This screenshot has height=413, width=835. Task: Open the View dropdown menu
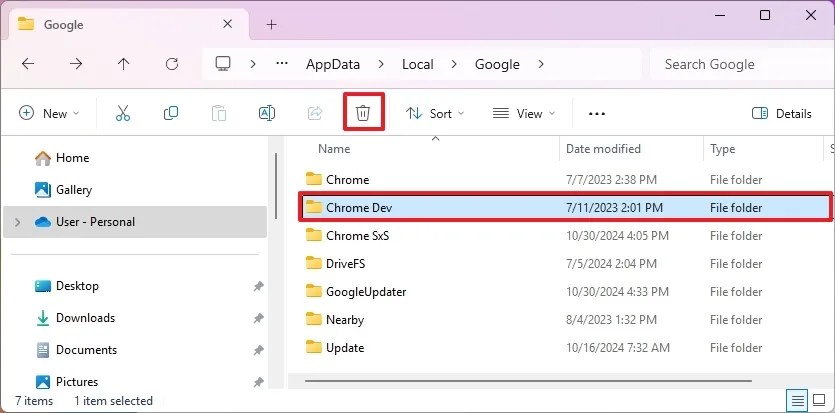[524, 113]
